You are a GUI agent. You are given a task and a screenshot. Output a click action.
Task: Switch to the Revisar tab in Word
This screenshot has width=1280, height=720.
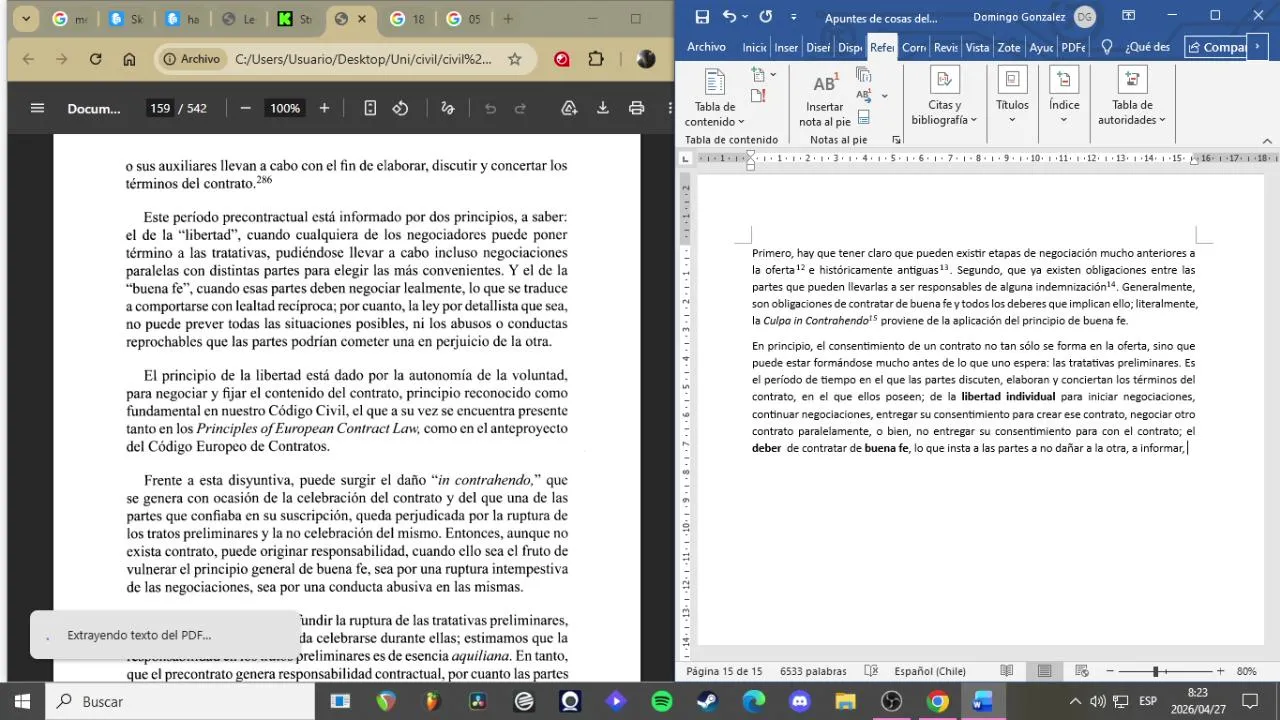coord(946,47)
